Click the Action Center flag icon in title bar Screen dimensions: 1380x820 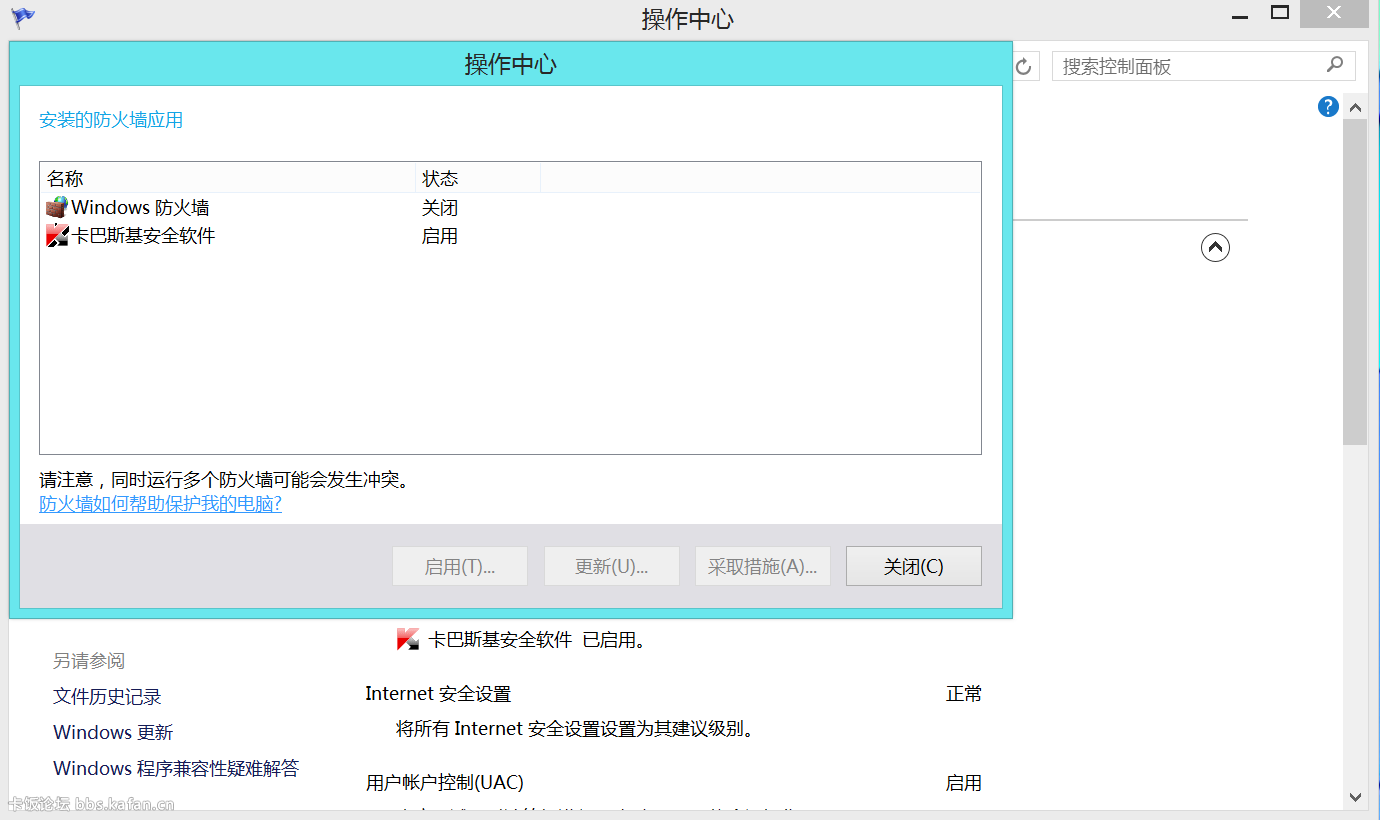pyautogui.click(x=23, y=17)
